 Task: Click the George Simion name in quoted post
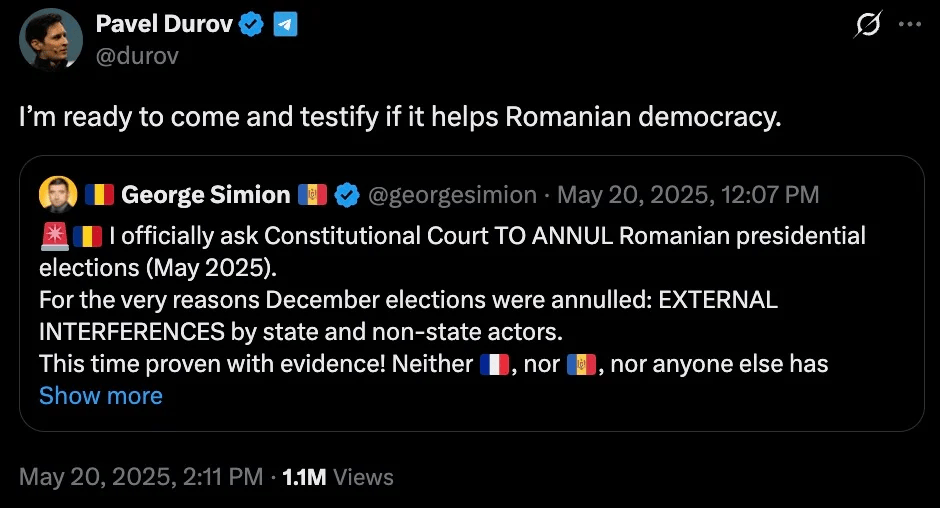click(205, 194)
